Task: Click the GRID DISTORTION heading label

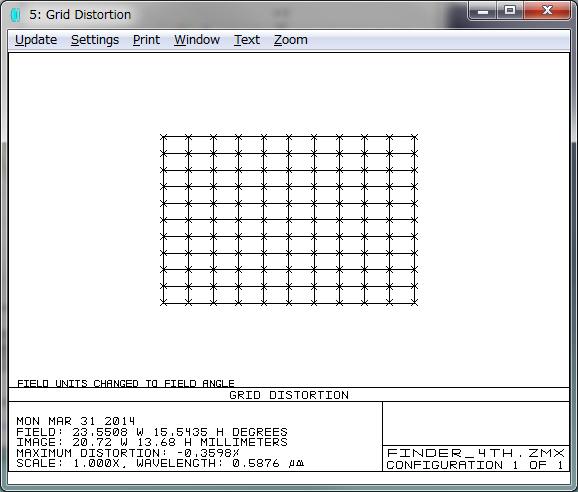Action: 289,395
